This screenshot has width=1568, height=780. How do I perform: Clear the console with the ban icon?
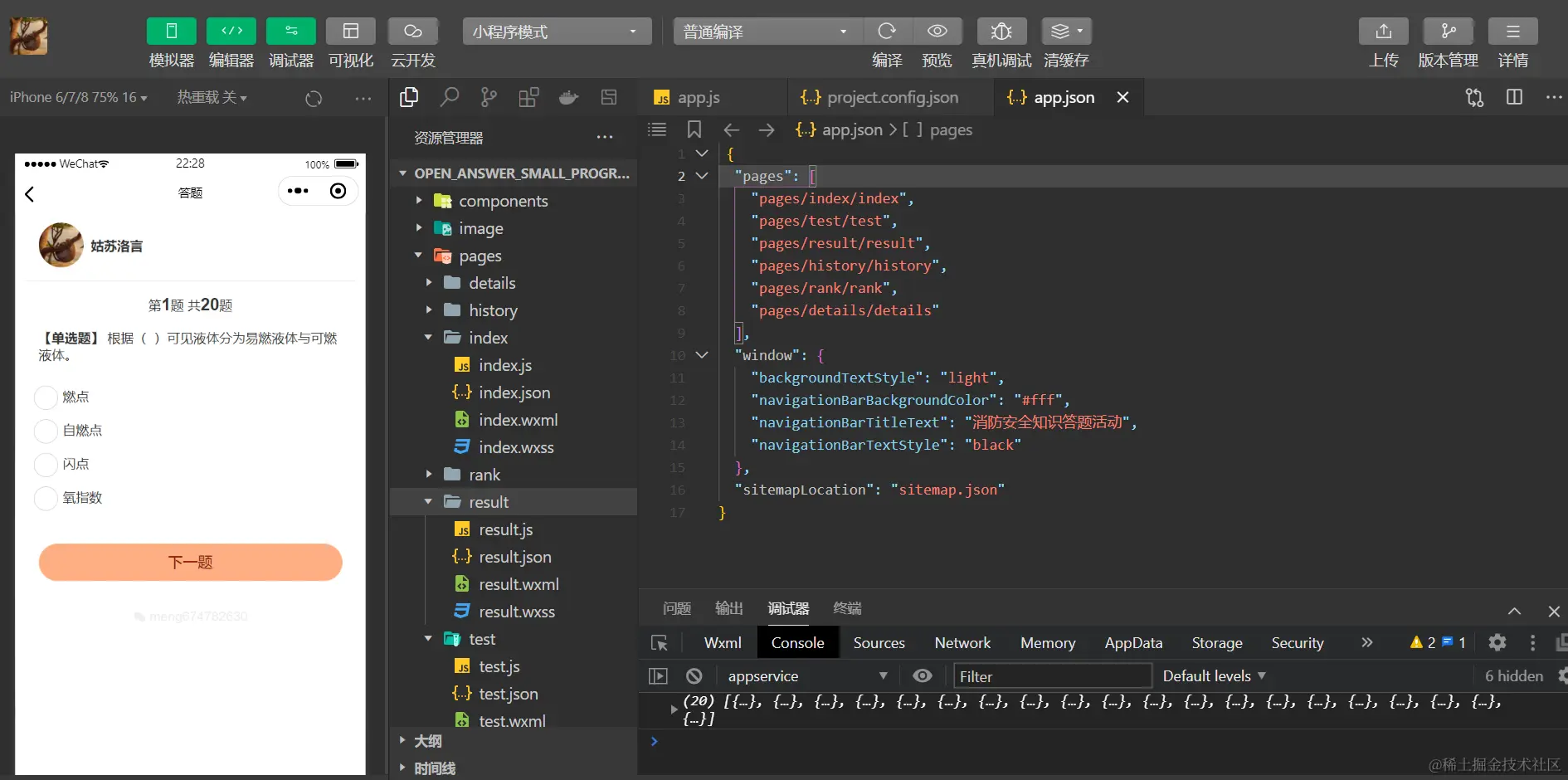pyautogui.click(x=694, y=676)
